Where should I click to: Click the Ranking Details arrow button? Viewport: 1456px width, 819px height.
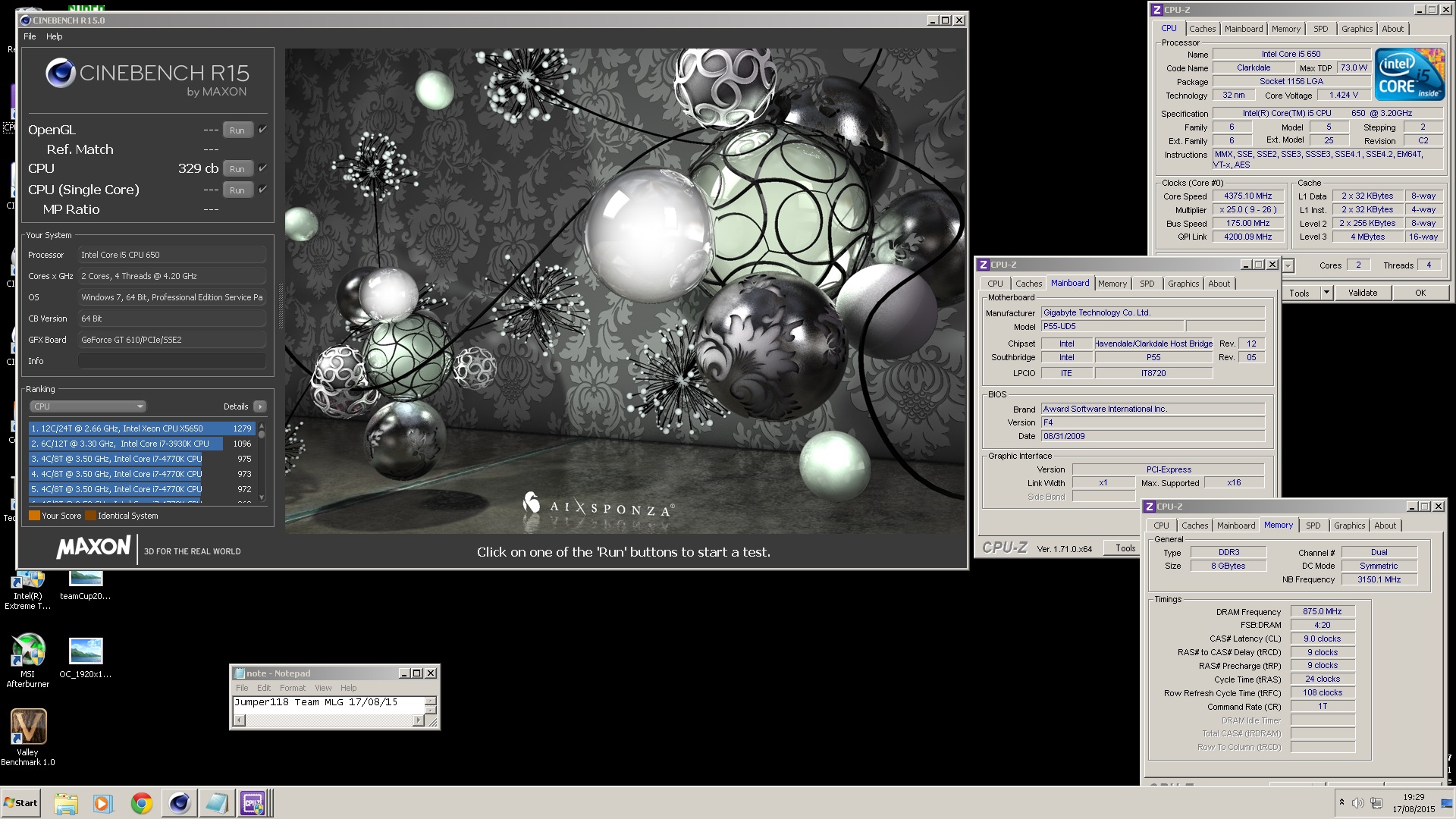click(x=259, y=406)
